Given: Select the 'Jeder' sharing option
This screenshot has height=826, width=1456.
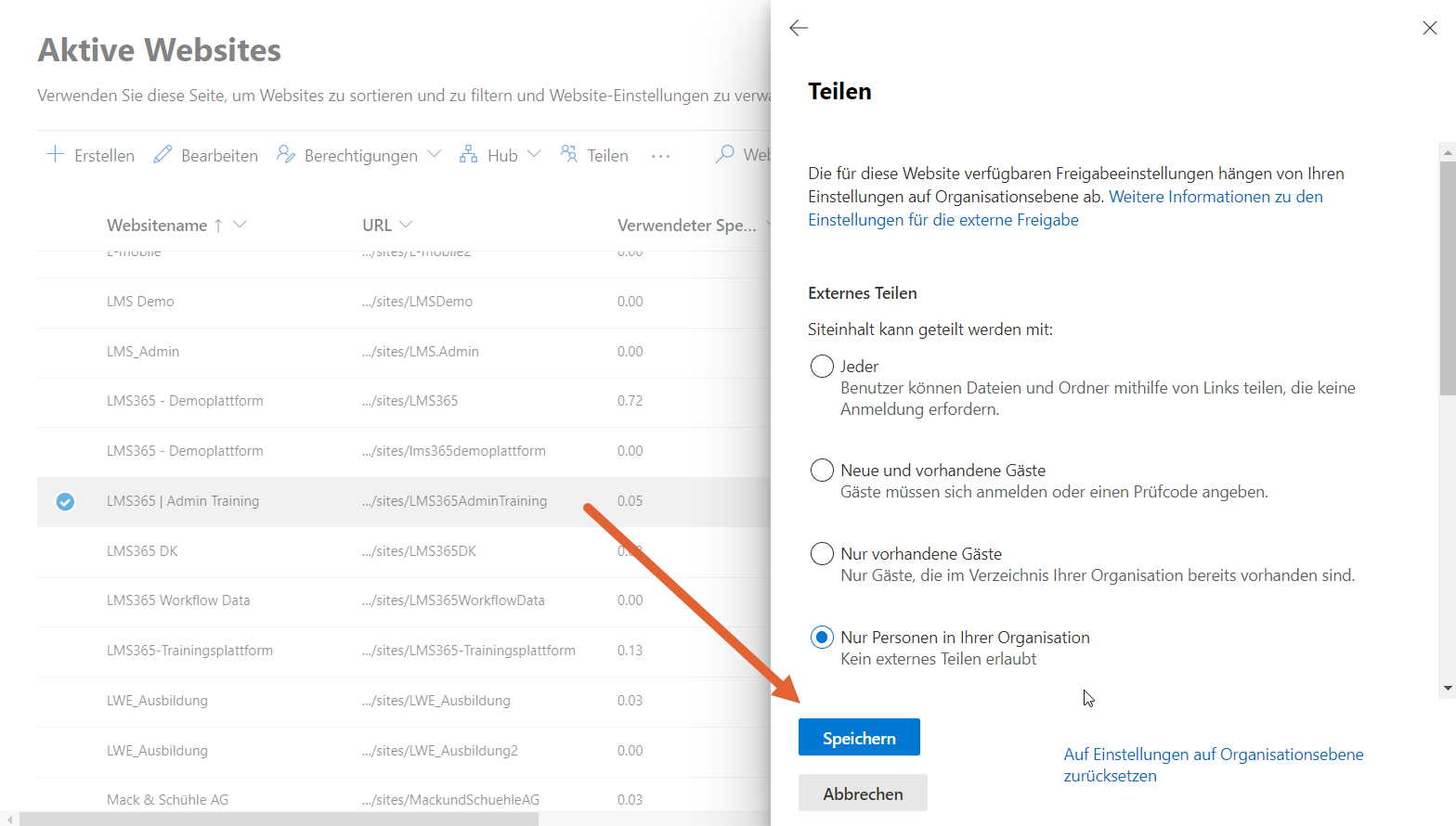Looking at the screenshot, I should click(x=822, y=367).
